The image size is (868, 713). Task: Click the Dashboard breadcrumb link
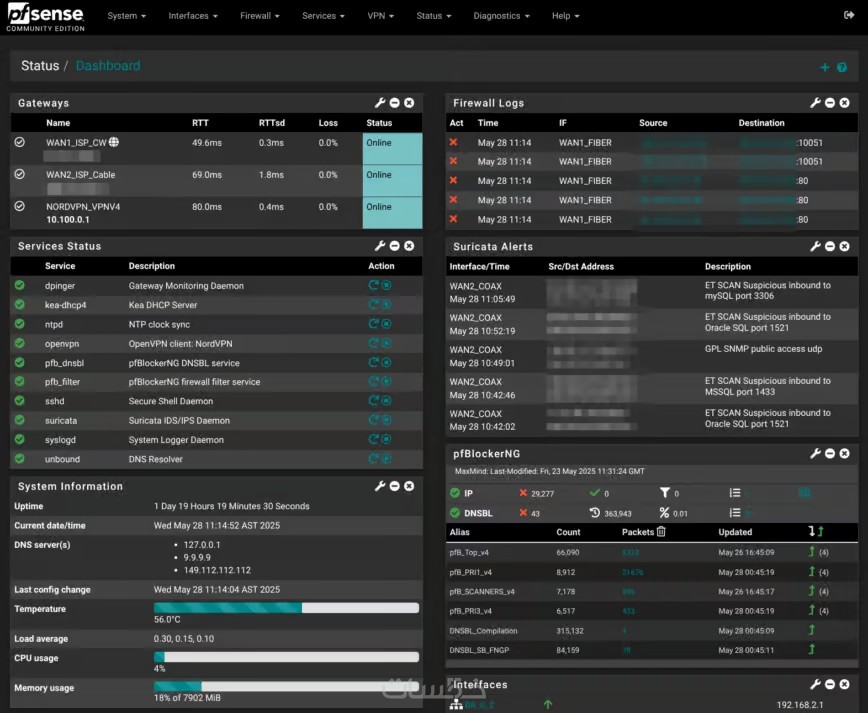pos(108,66)
